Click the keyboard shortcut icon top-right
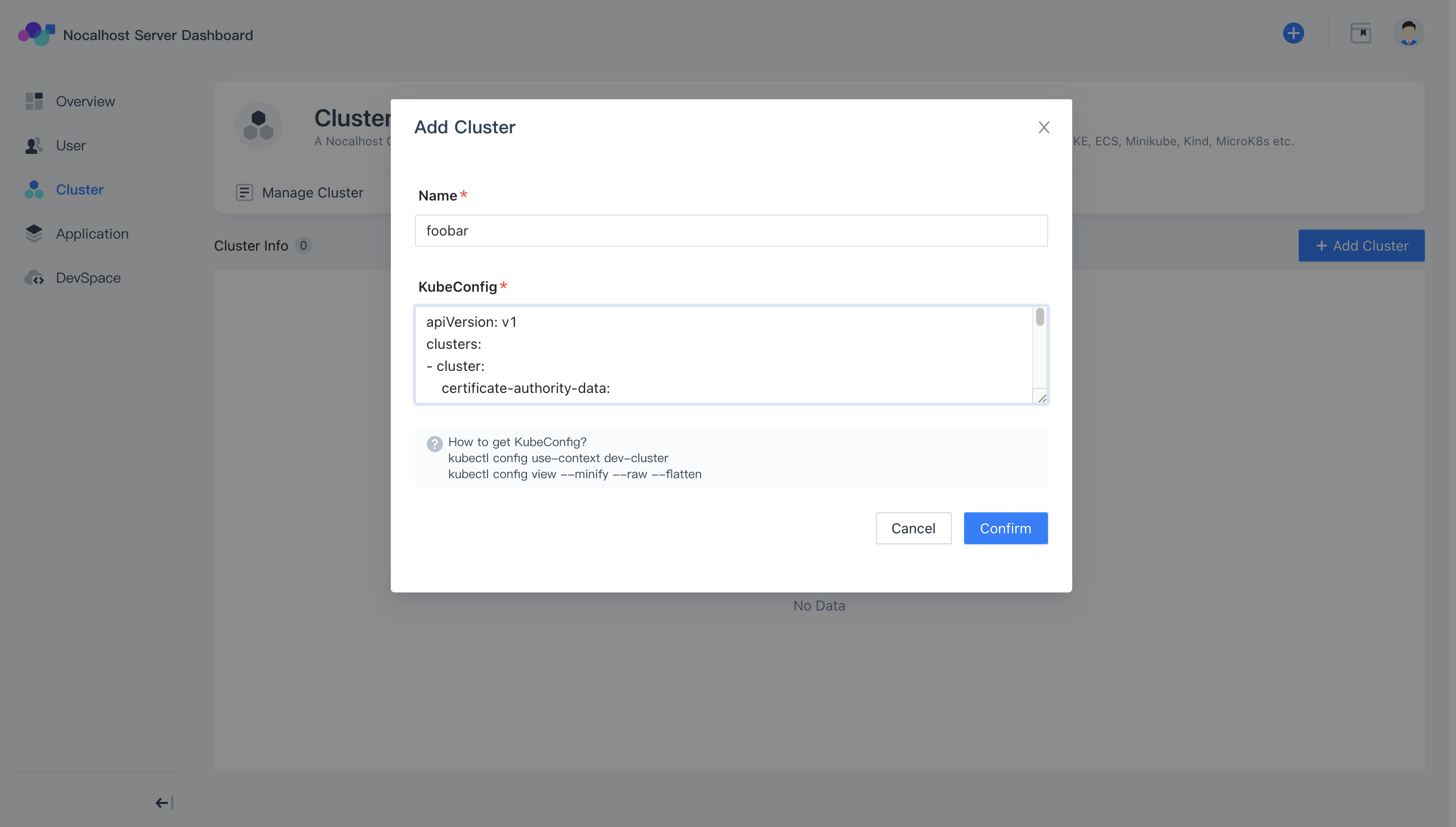1456x827 pixels. coord(1360,33)
